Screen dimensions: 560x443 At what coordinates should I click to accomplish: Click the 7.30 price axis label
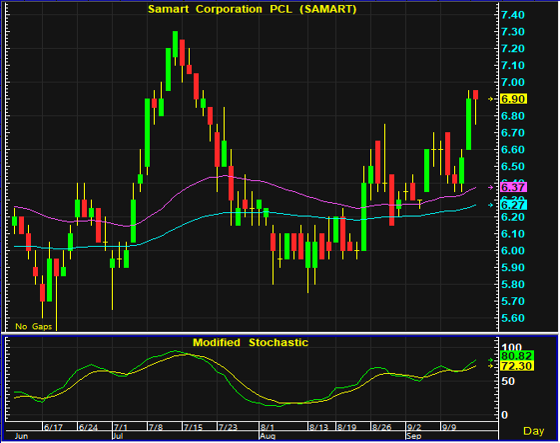513,31
